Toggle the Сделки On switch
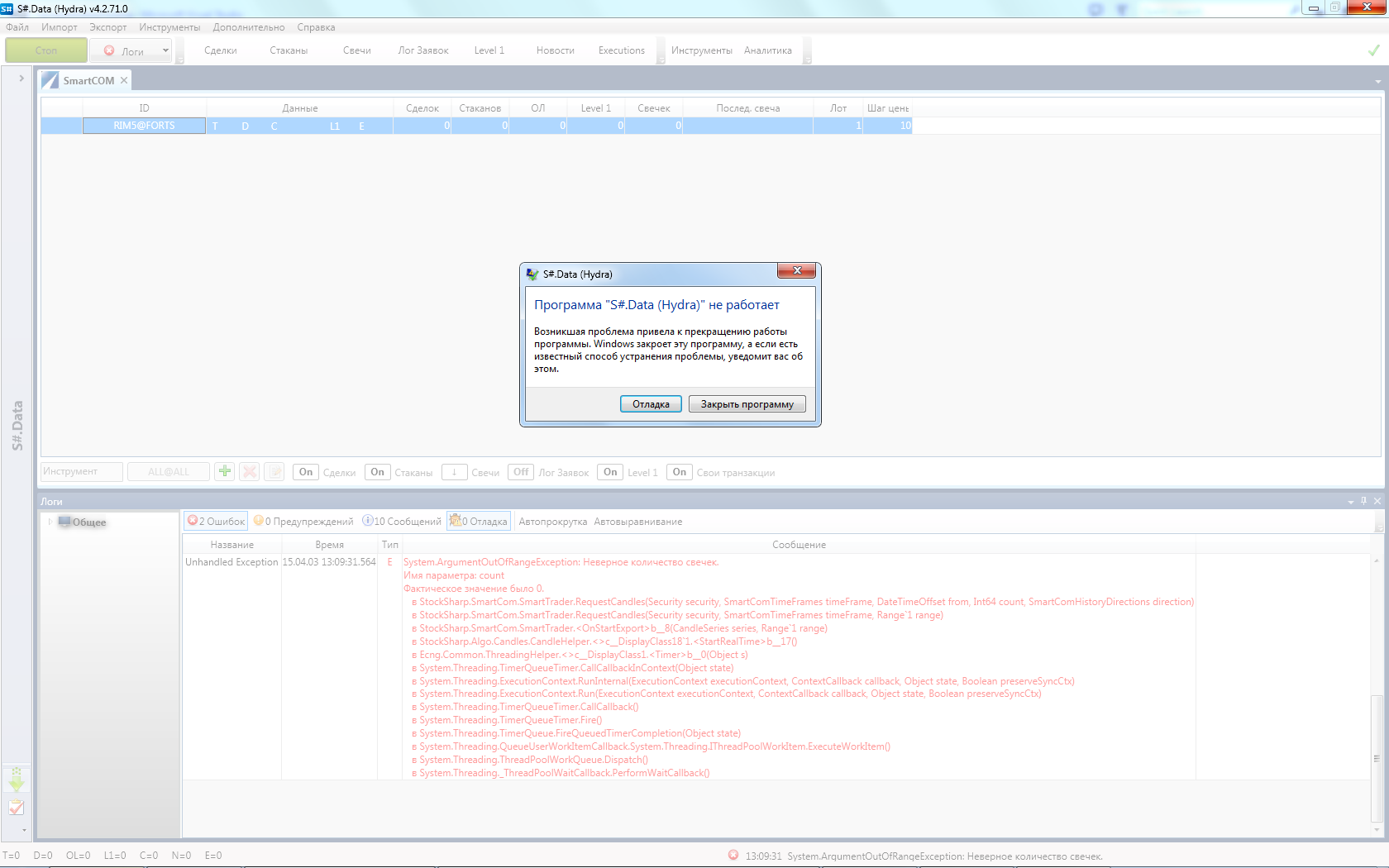The width and height of the screenshot is (1389, 868). point(306,472)
